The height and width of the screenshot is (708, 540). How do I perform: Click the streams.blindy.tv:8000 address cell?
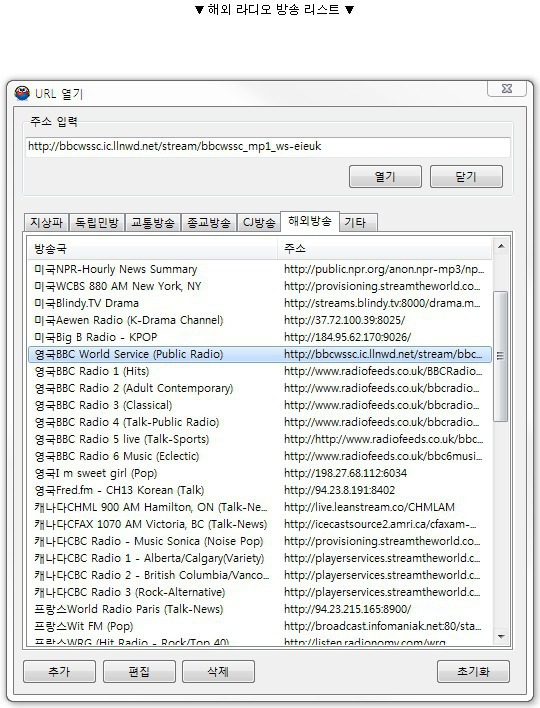pyautogui.click(x=382, y=303)
